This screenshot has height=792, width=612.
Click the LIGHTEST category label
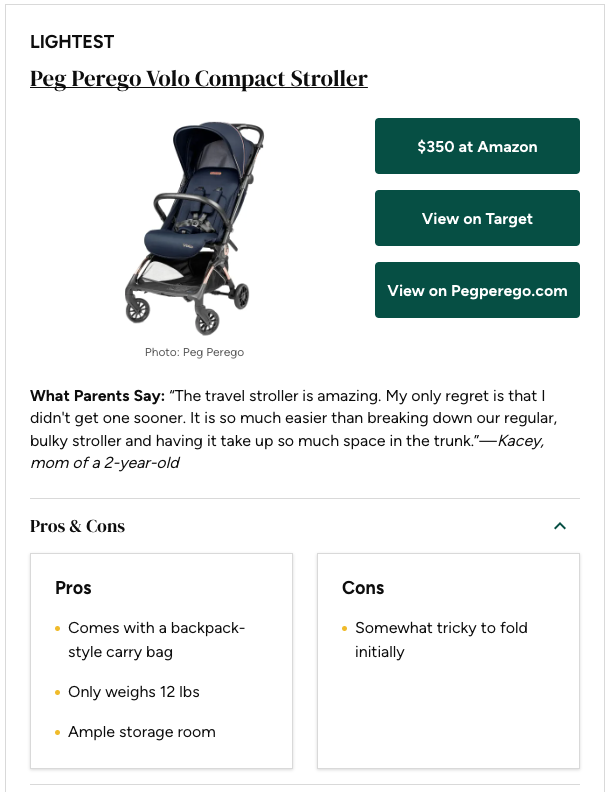[72, 42]
